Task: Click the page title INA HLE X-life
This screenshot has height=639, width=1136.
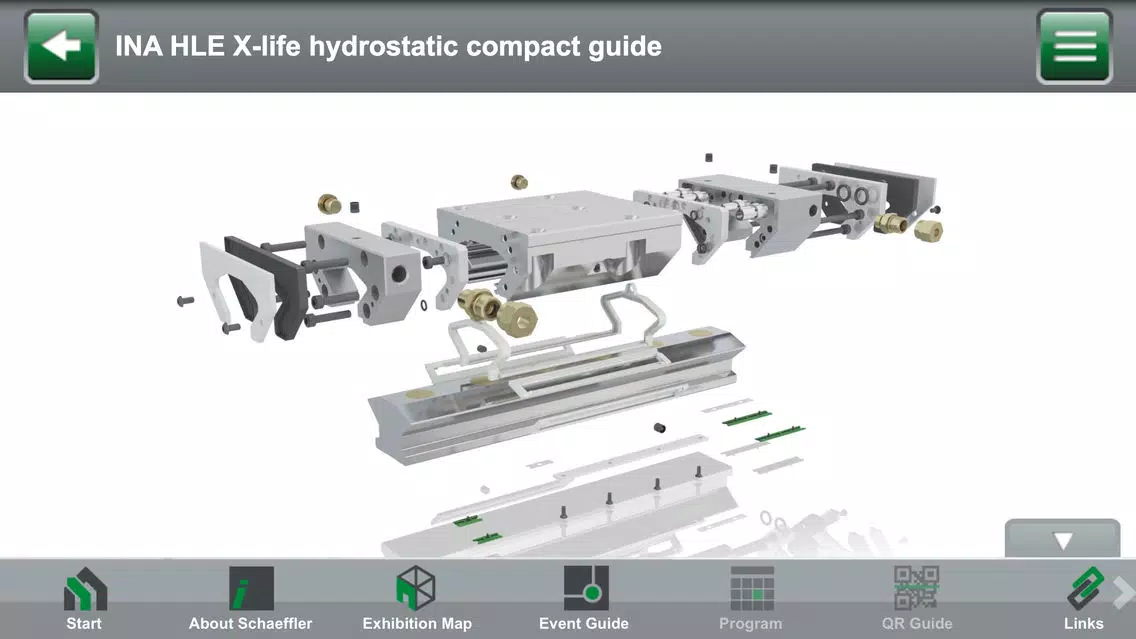Action: (388, 46)
